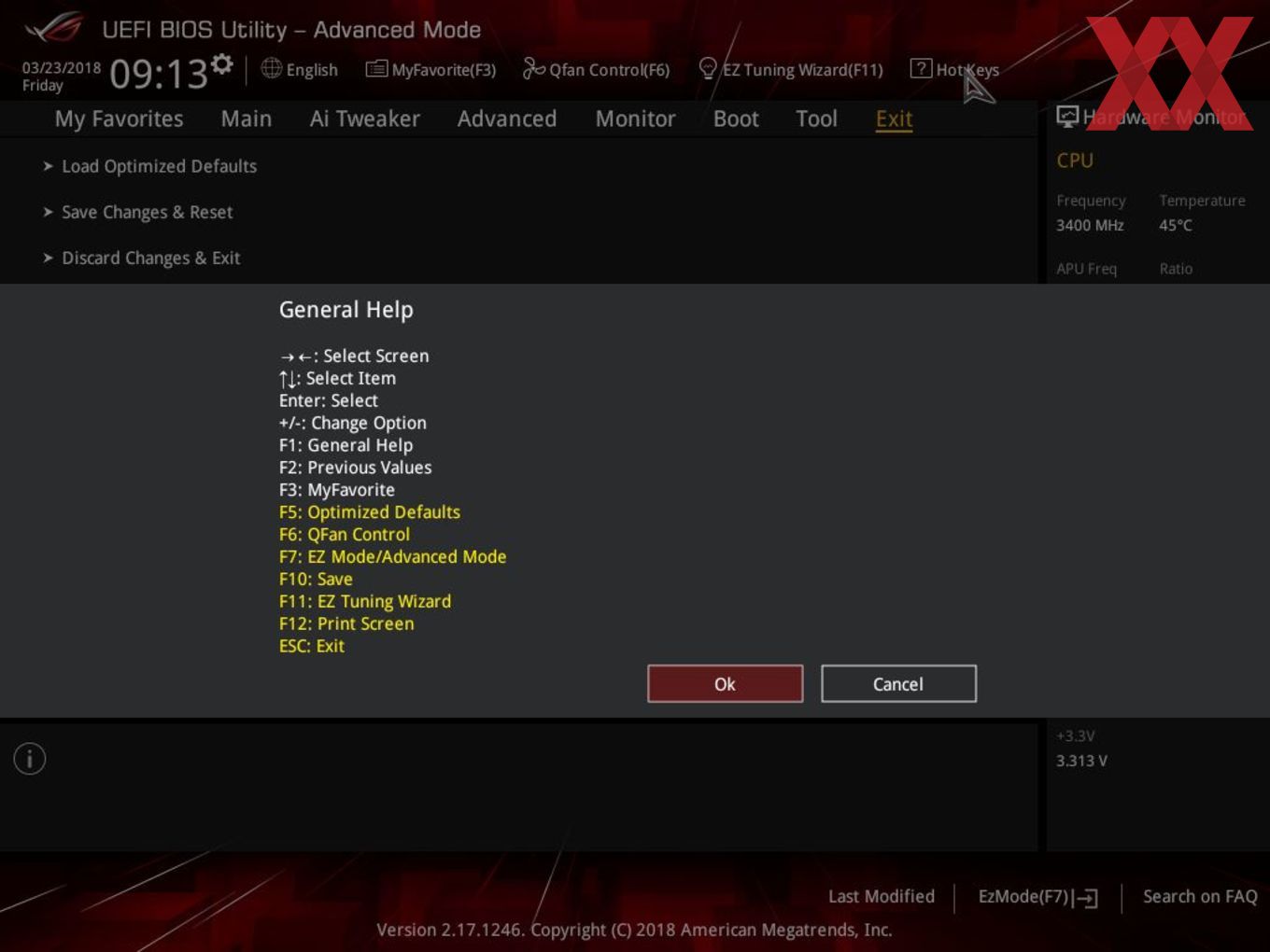Click the EzMode exit arrow icon
This screenshot has height=952, width=1270.
tap(1085, 898)
